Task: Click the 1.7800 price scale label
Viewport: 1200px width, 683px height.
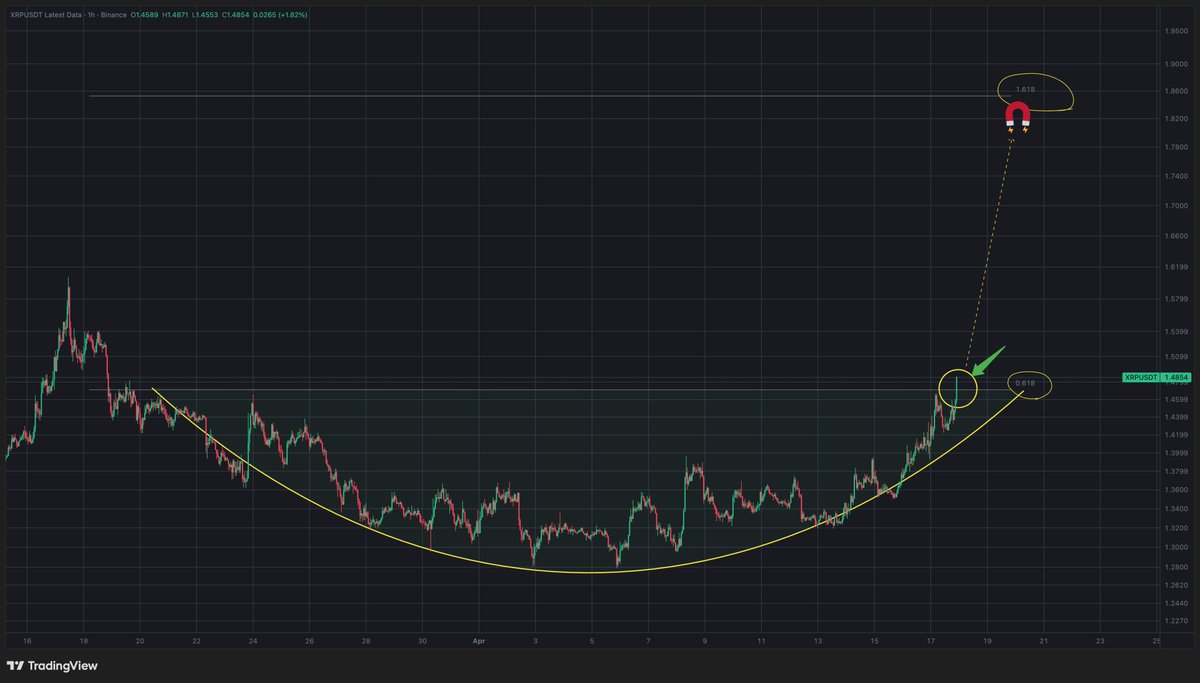Action: (1175, 147)
